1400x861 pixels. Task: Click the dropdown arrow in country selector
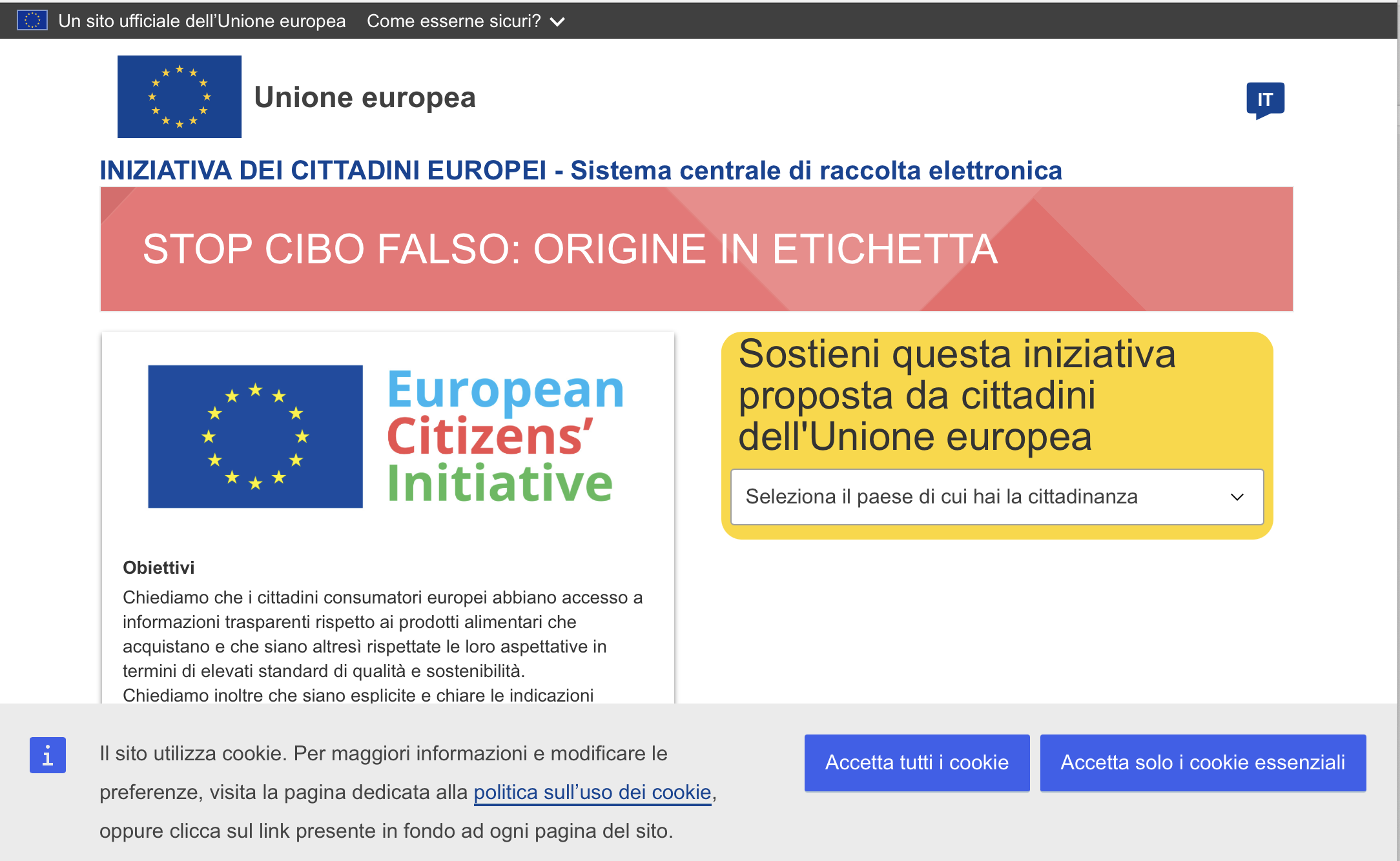click(1237, 497)
